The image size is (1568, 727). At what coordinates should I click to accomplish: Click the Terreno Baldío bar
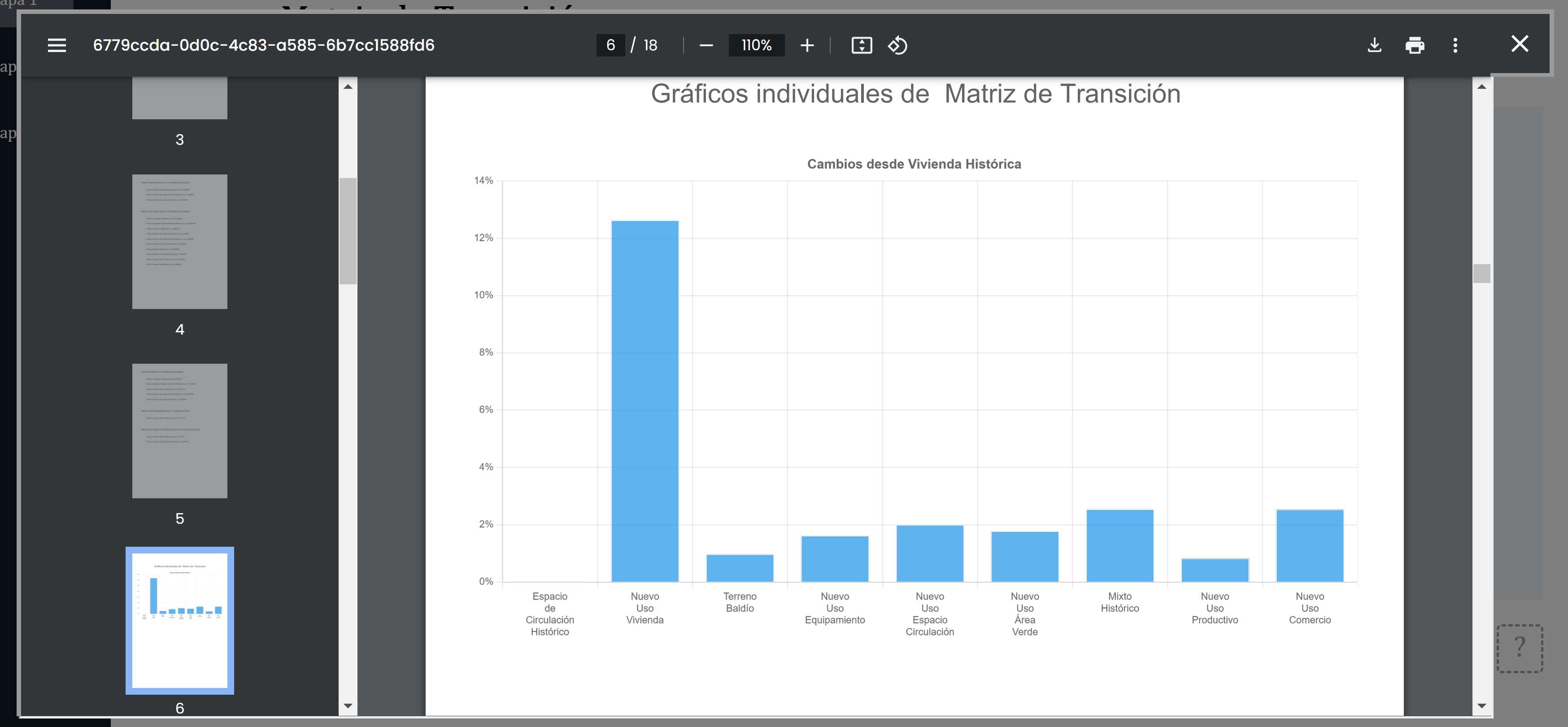[x=740, y=568]
